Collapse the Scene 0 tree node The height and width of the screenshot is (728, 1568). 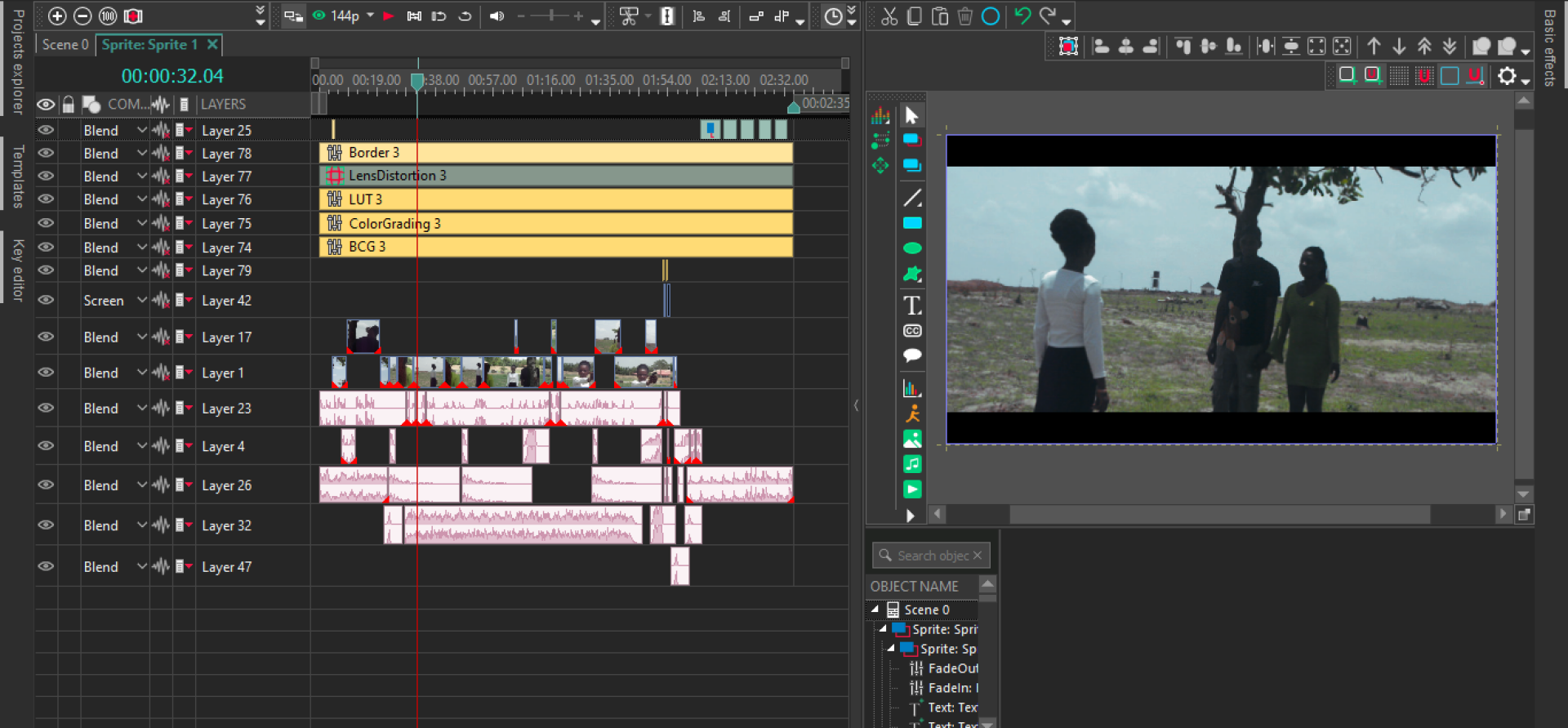point(875,610)
